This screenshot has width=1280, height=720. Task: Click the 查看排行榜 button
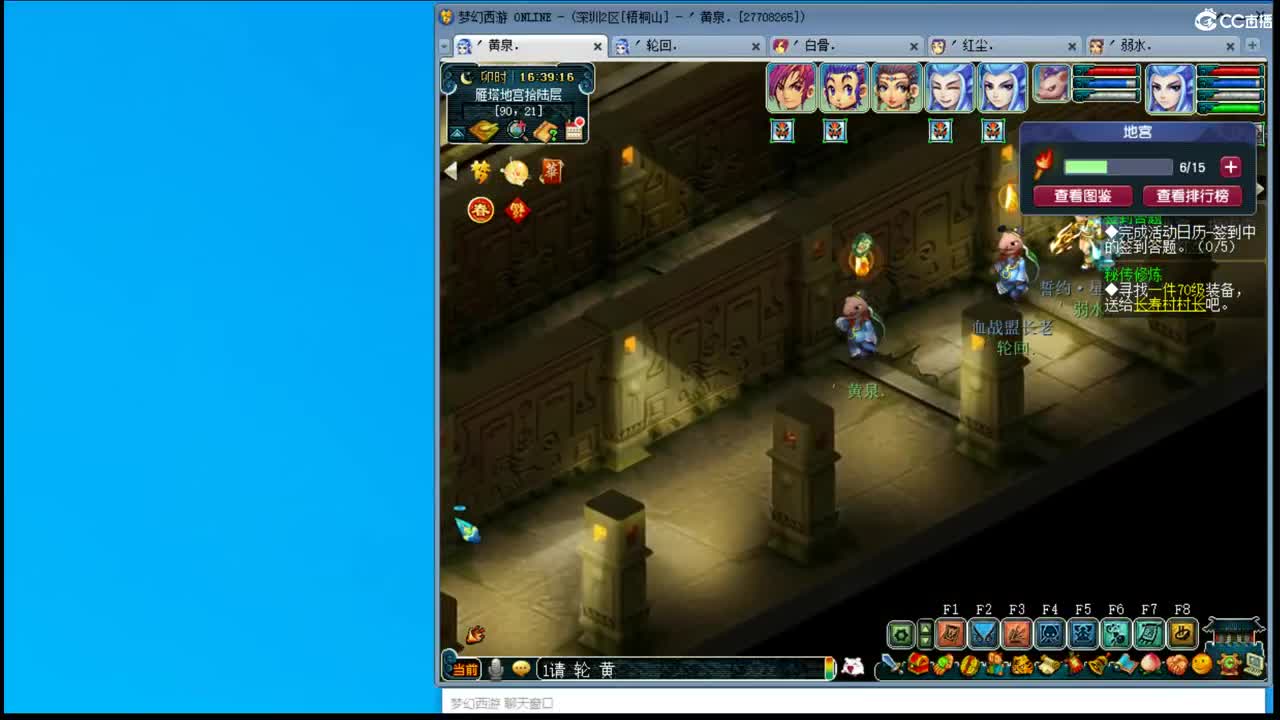[x=1192, y=196]
